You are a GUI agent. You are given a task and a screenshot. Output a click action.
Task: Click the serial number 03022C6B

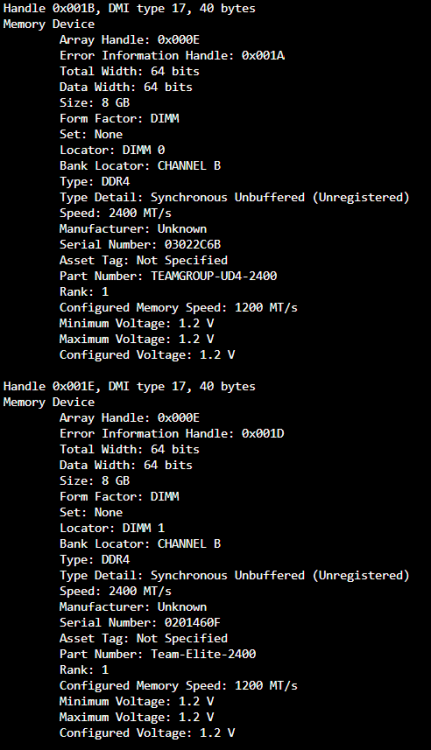point(192,244)
